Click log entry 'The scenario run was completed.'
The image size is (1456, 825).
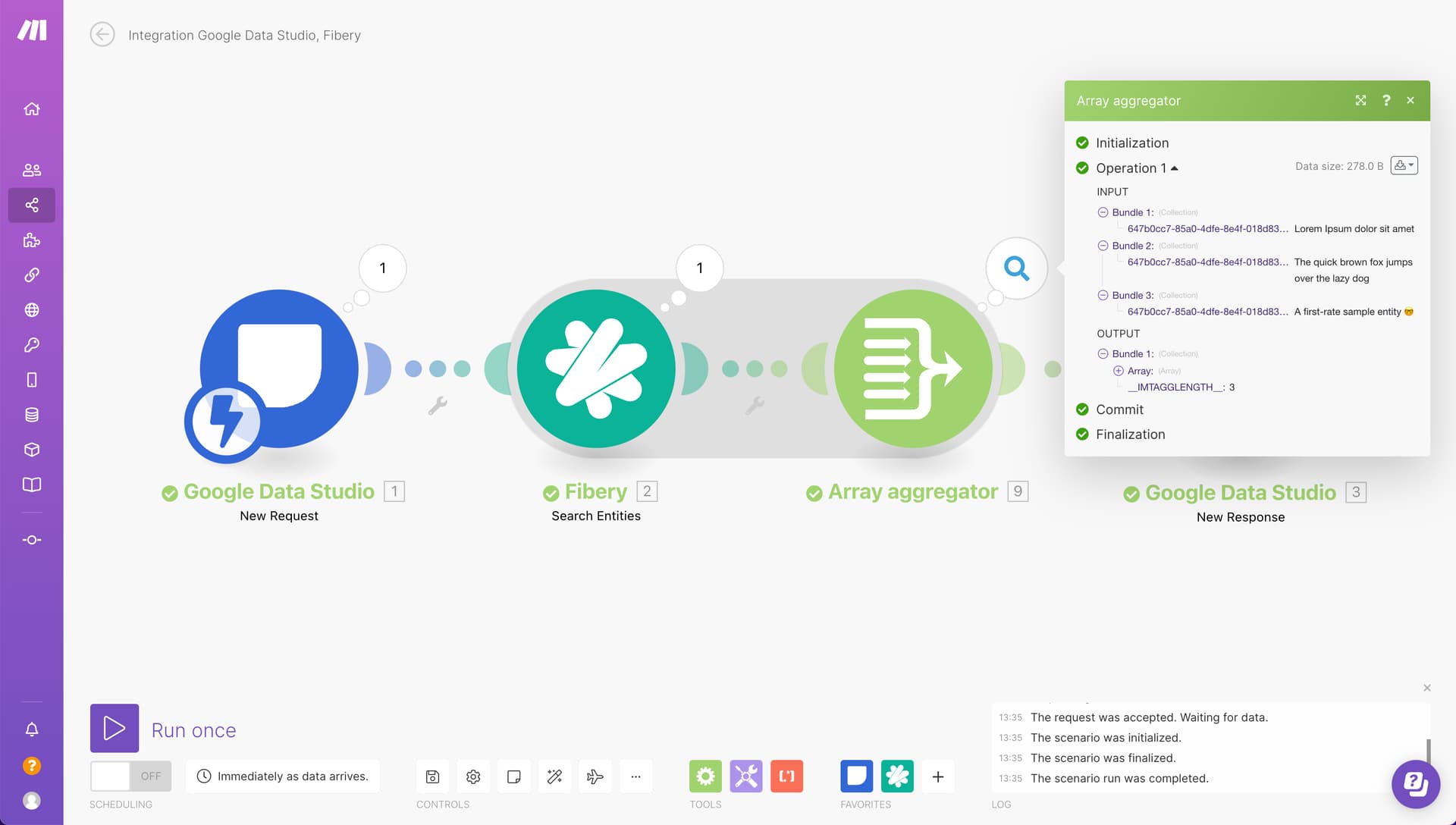[1119, 778]
